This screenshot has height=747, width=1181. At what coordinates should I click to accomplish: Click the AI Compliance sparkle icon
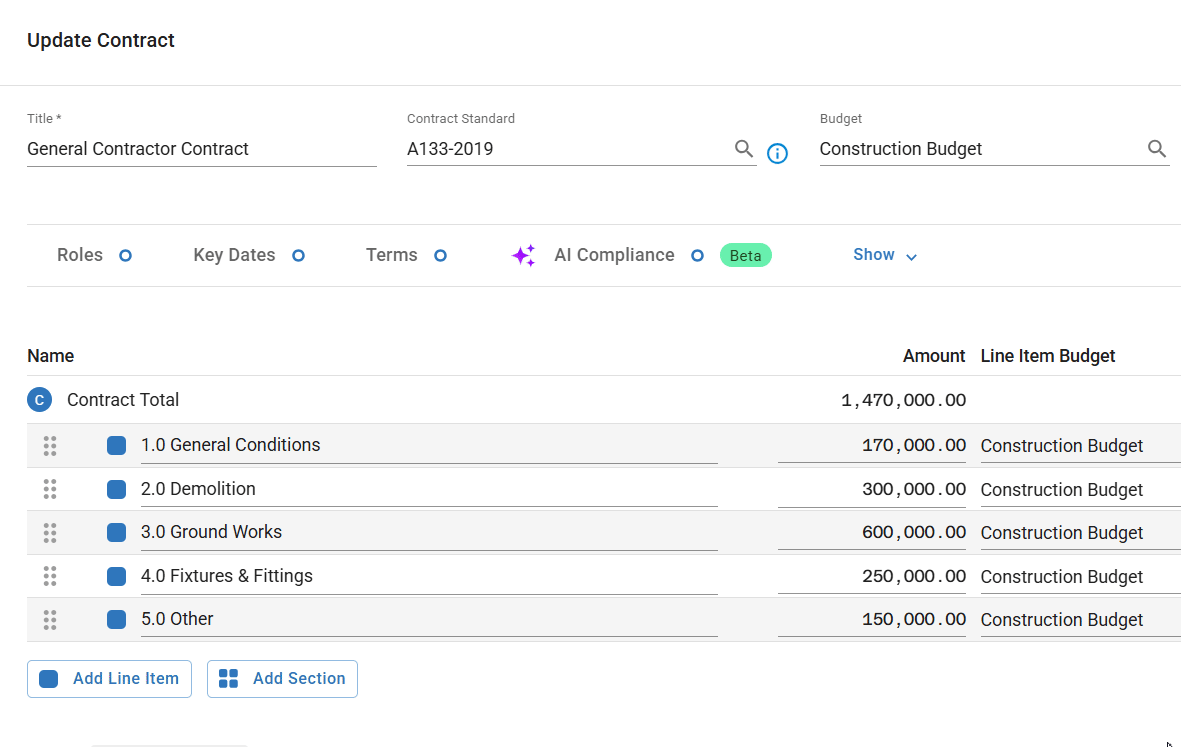[523, 256]
